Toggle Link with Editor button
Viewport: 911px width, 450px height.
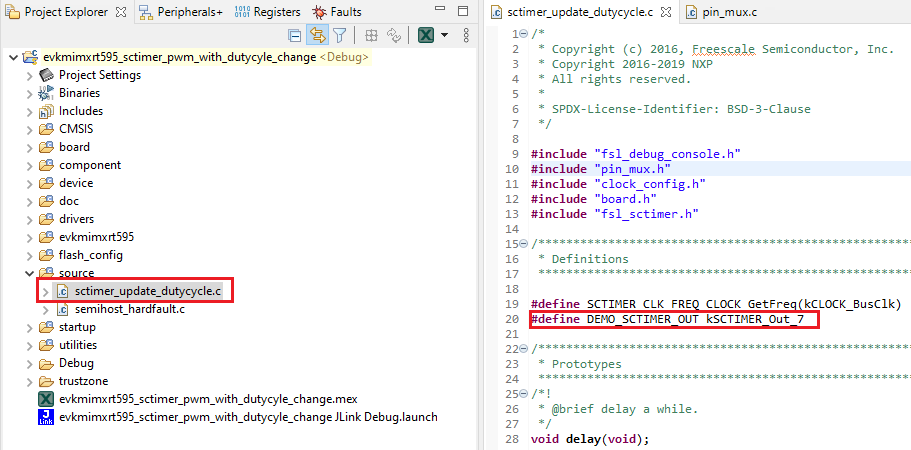pos(317,36)
